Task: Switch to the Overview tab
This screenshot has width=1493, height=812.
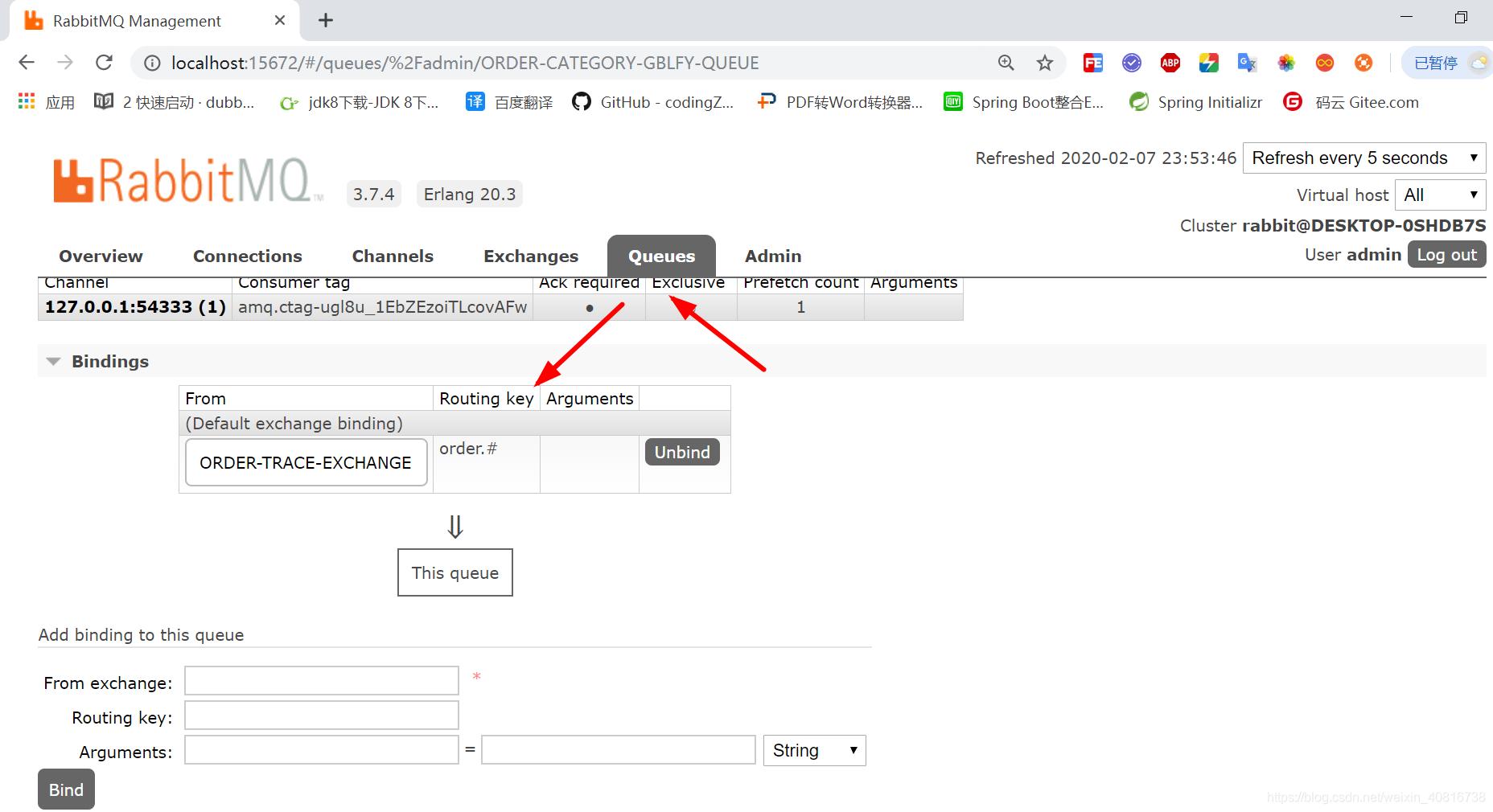Action: click(101, 256)
